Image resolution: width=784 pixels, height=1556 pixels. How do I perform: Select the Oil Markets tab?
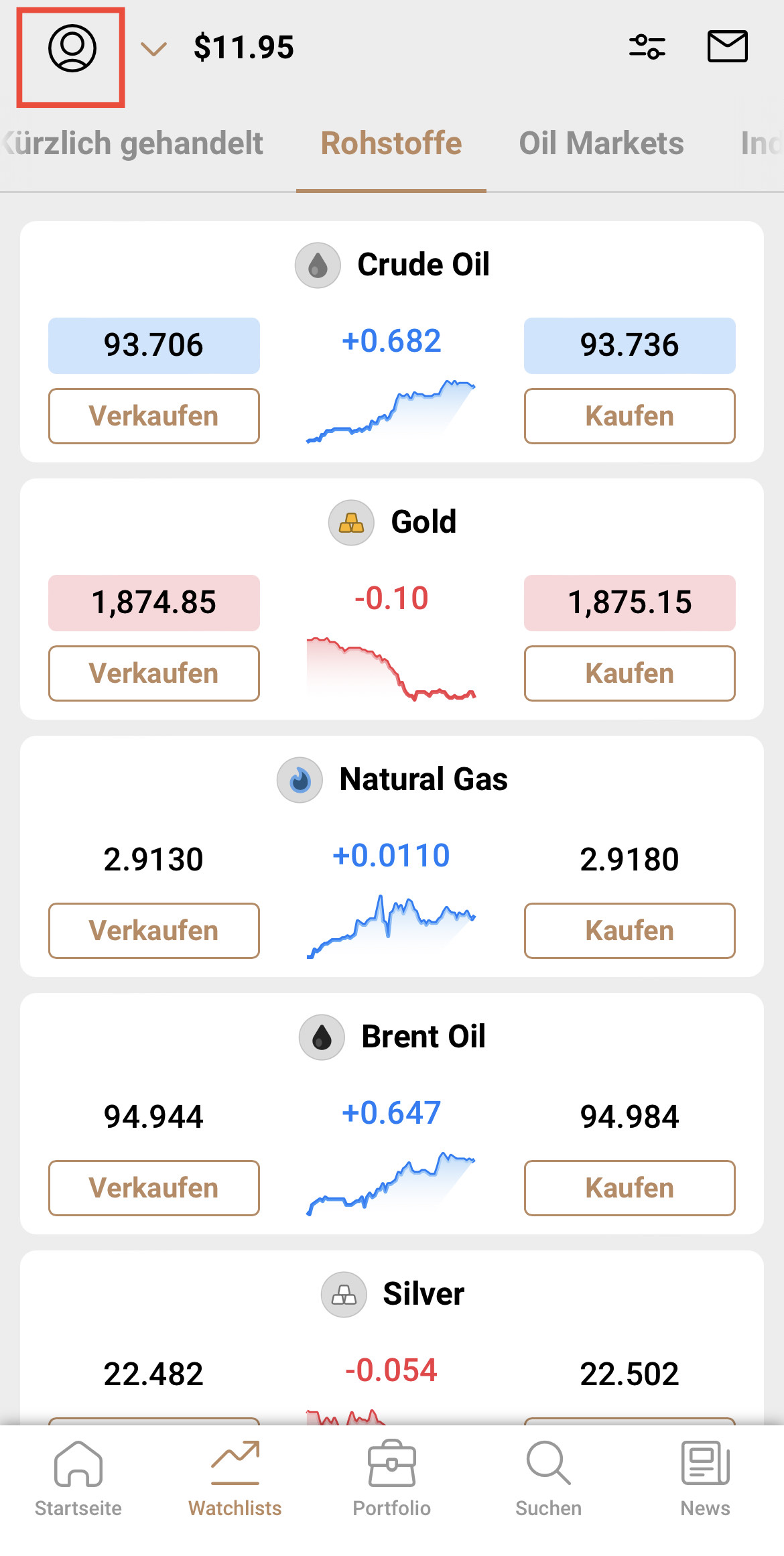[x=601, y=143]
